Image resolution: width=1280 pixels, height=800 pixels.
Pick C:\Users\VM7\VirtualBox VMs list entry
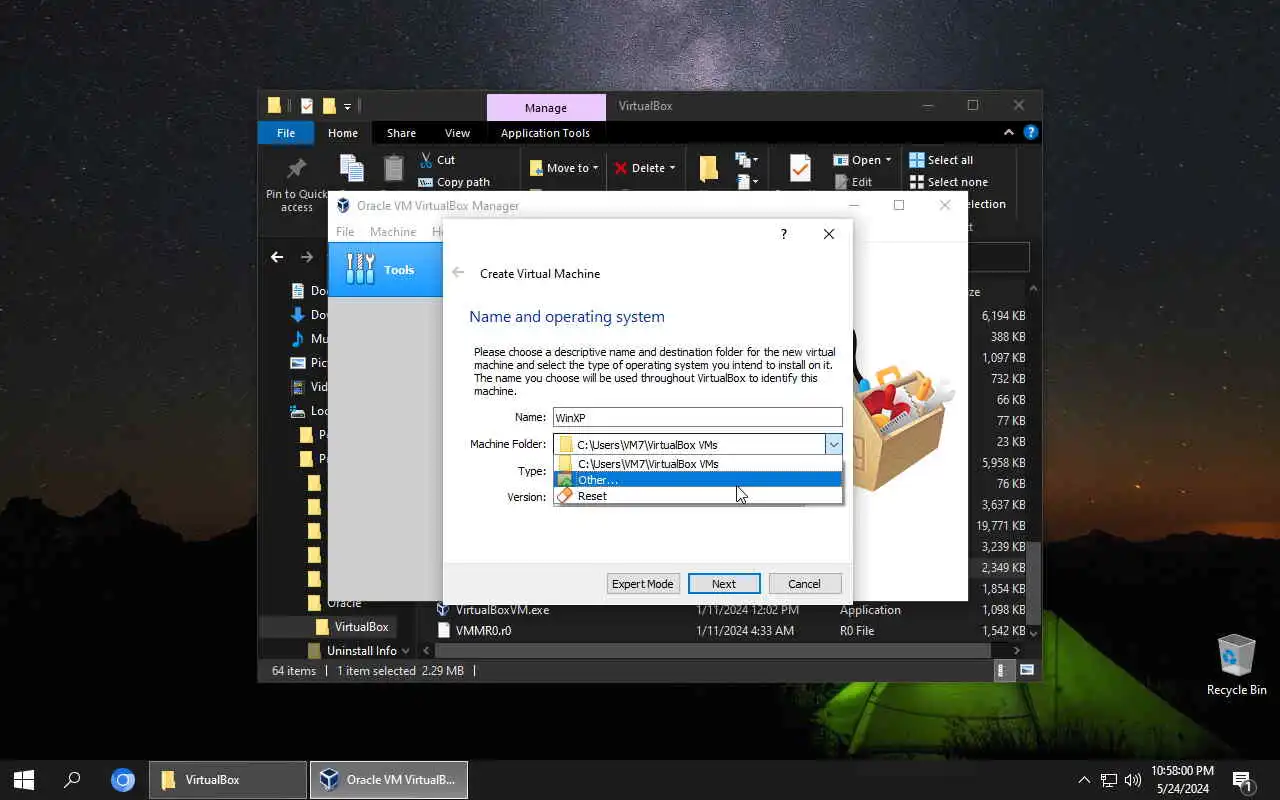pyautogui.click(x=698, y=464)
